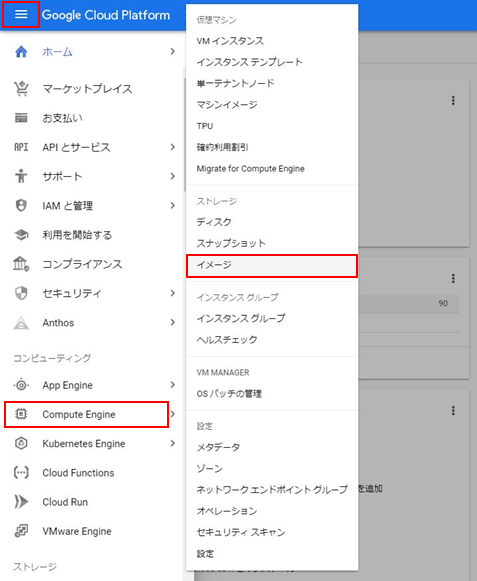Click the IAM shield icon
Screen dimensions: 477x581
pyautogui.click(x=21, y=205)
